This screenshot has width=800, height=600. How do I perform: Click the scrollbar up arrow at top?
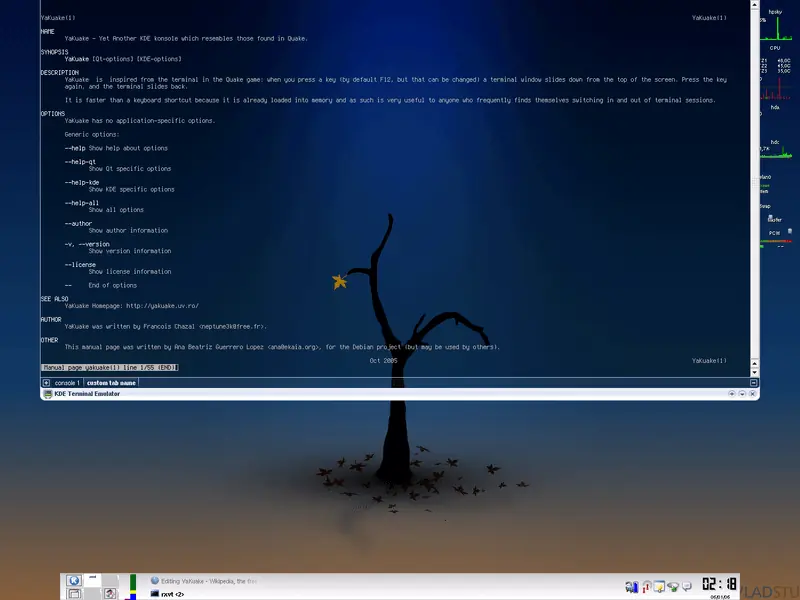coord(755,5)
